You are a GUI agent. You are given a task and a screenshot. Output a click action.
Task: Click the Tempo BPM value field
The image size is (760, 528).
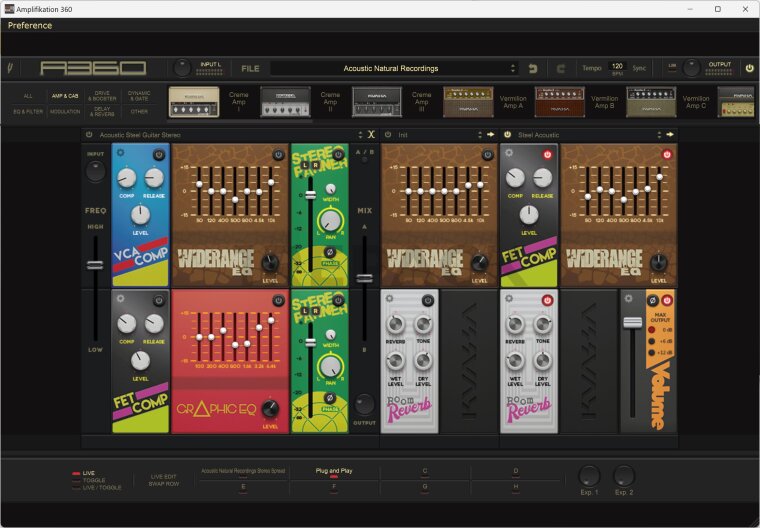pyautogui.click(x=617, y=66)
